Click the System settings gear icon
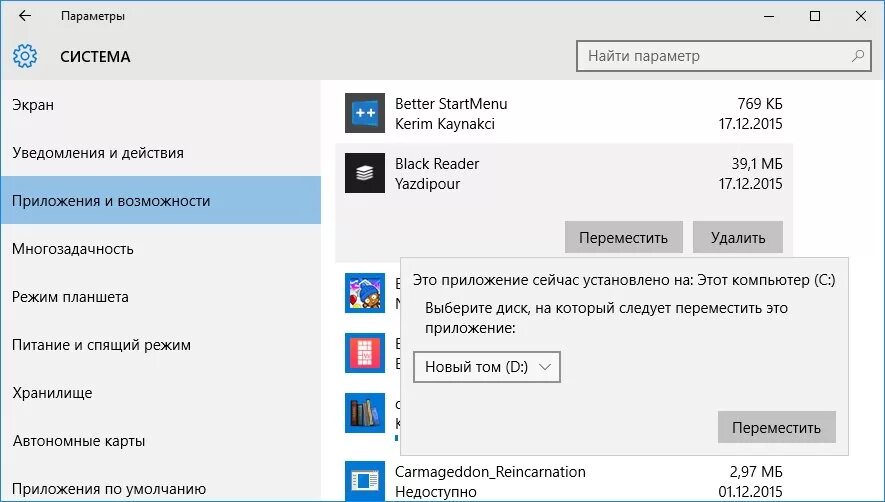 click(x=25, y=56)
